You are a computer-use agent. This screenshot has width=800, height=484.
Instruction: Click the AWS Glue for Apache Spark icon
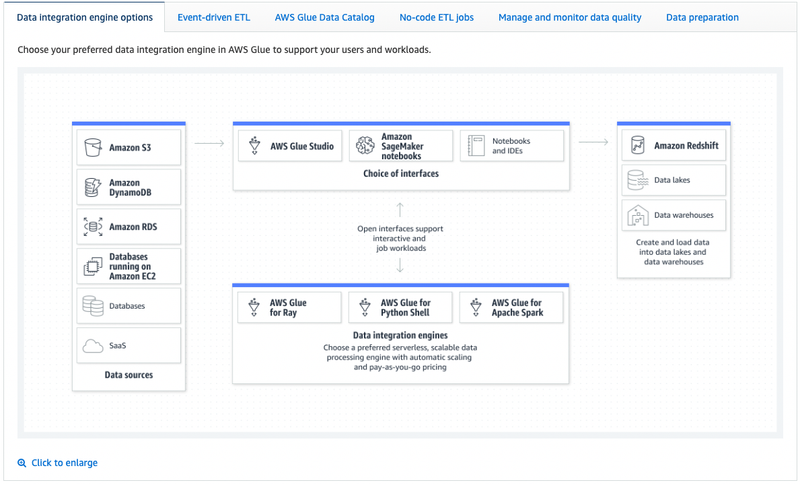(476, 308)
